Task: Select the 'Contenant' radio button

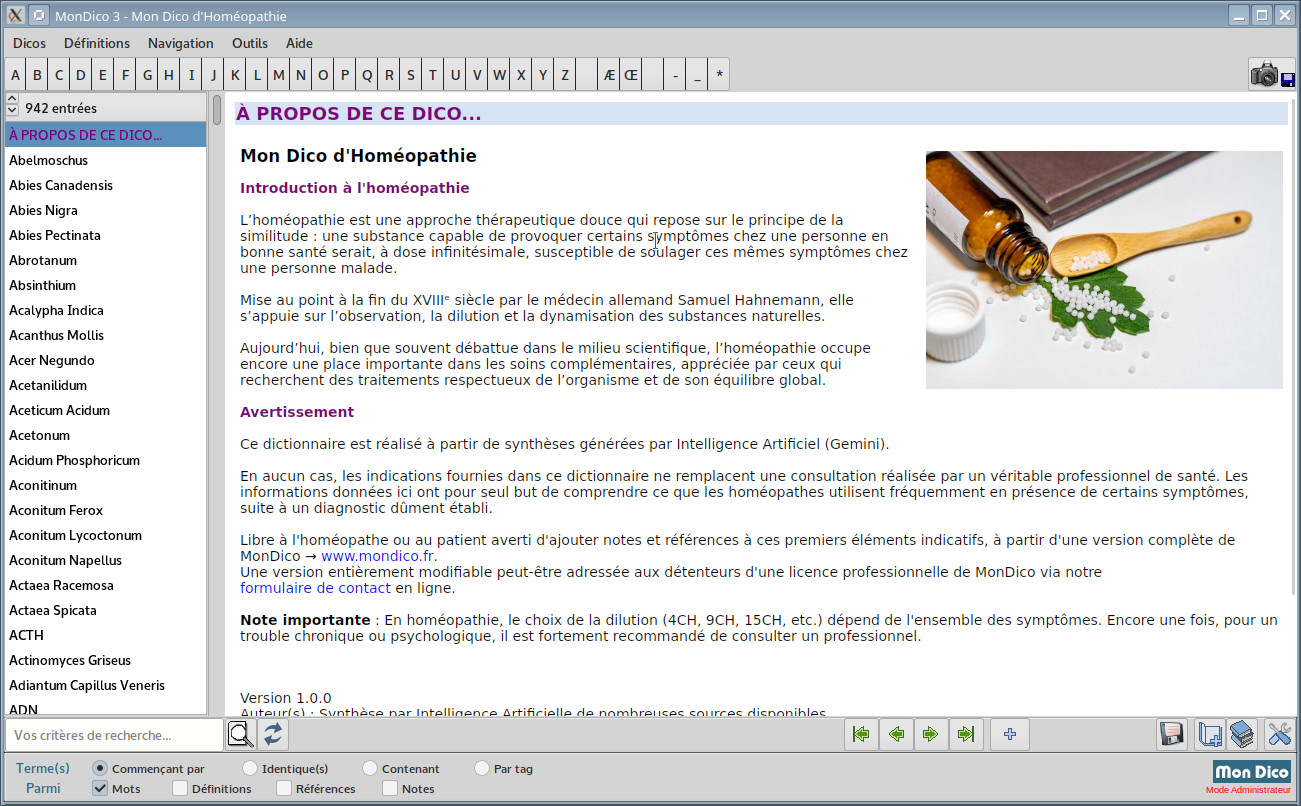Action: tap(370, 769)
